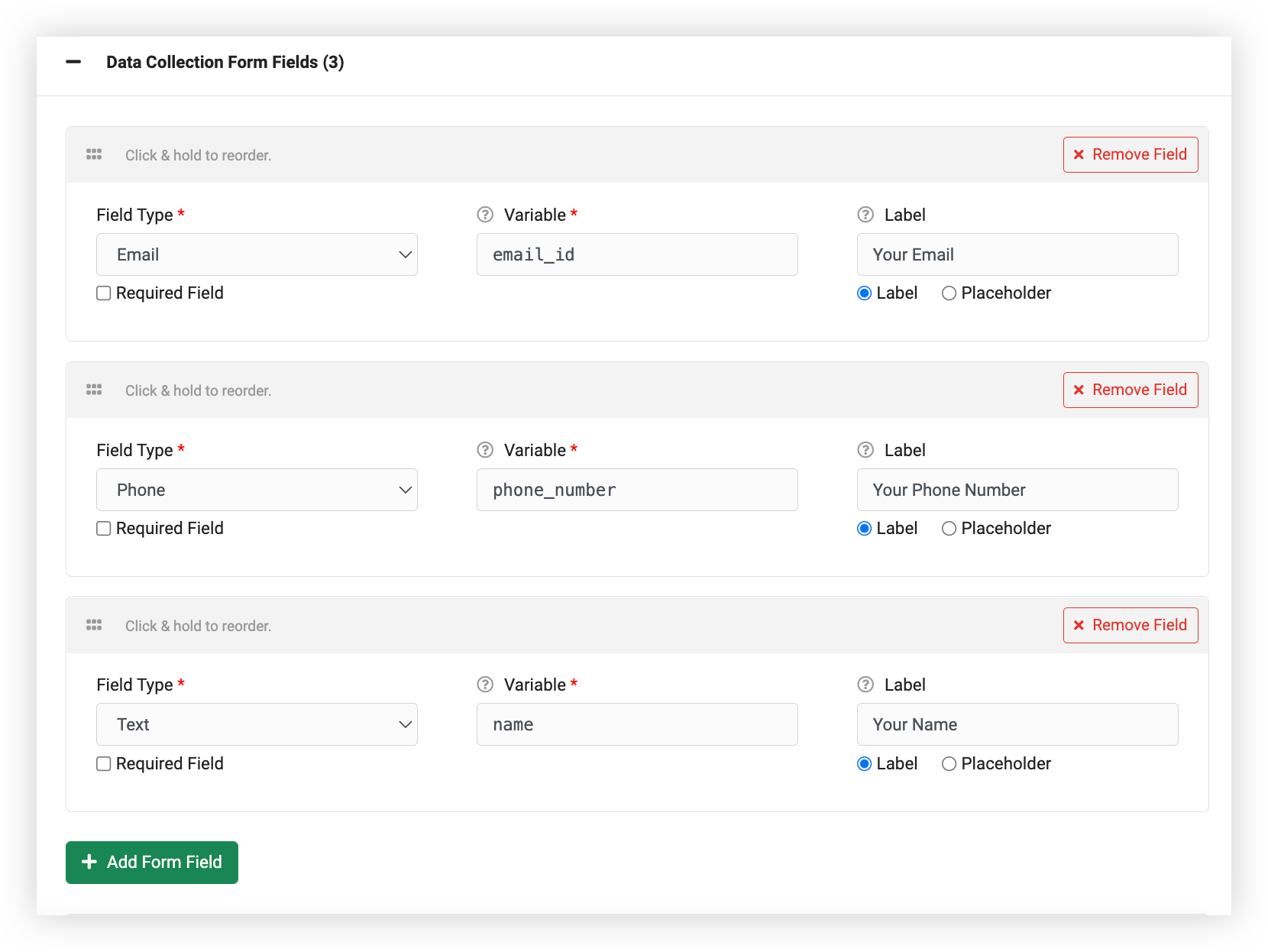Click the help icon beside Your Name Label
Image resolution: width=1268 pixels, height=952 pixels.
[x=865, y=685]
